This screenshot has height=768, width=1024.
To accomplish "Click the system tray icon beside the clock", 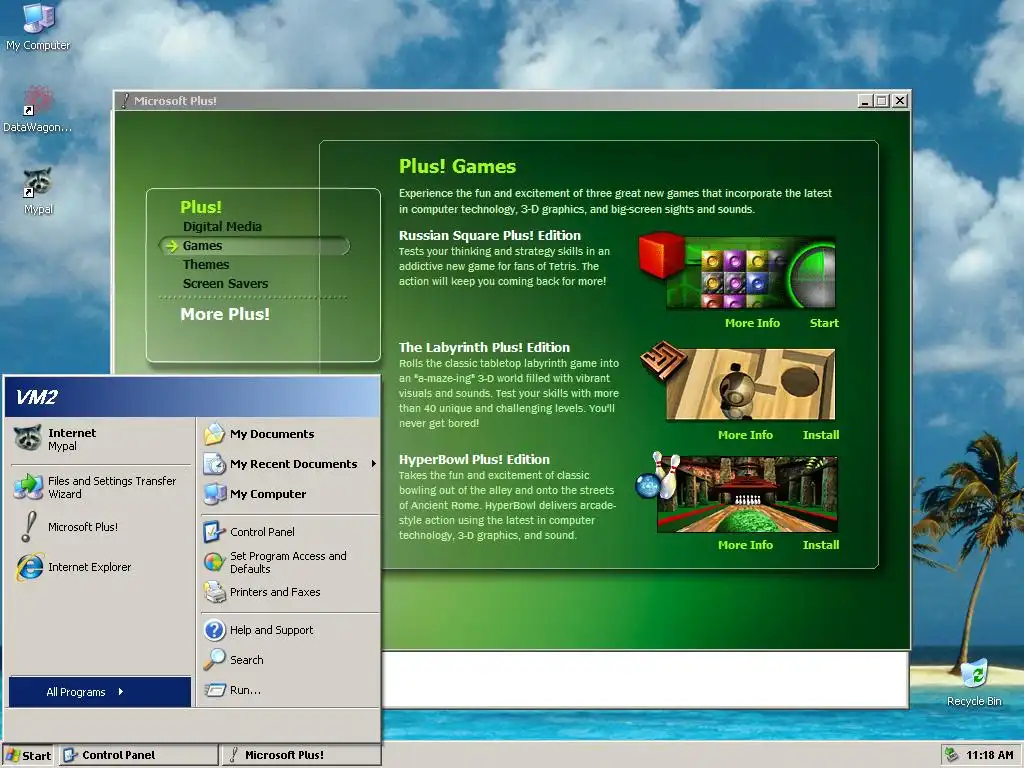I will [952, 755].
